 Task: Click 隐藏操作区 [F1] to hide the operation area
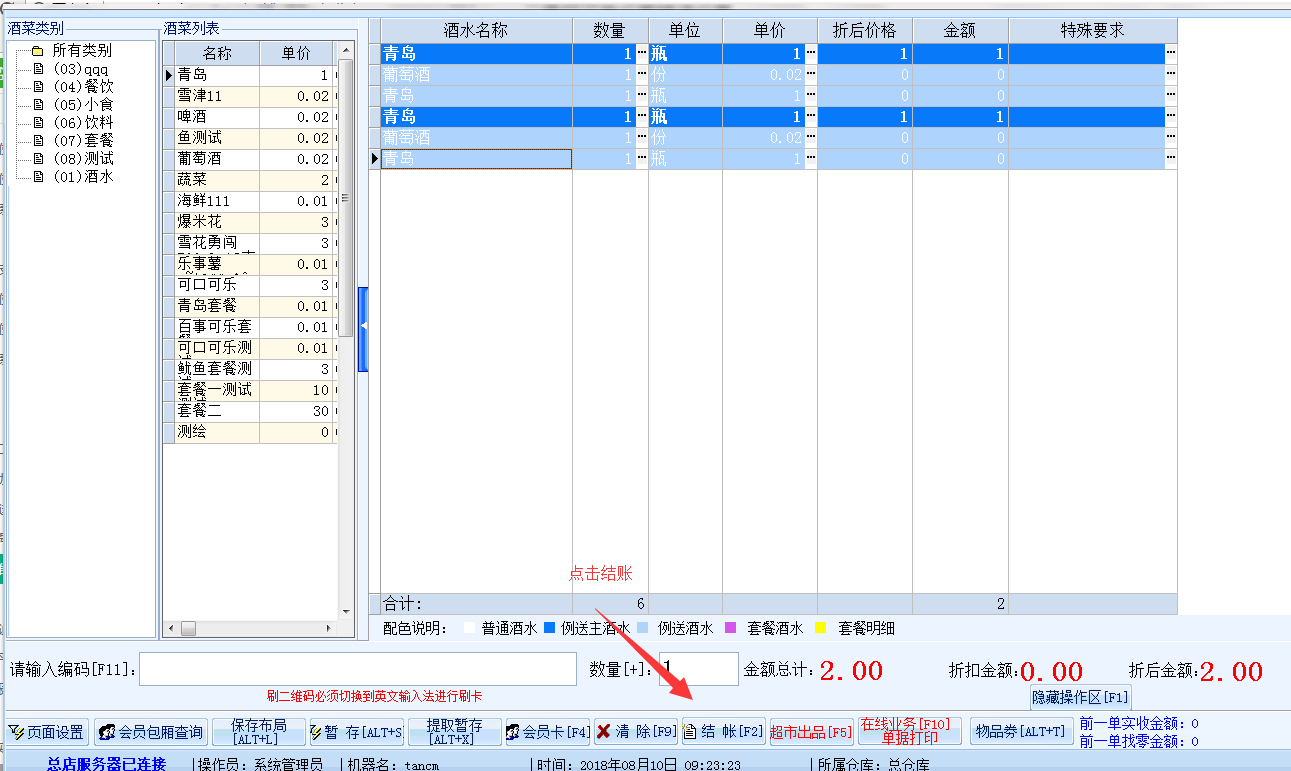[x=1081, y=698]
